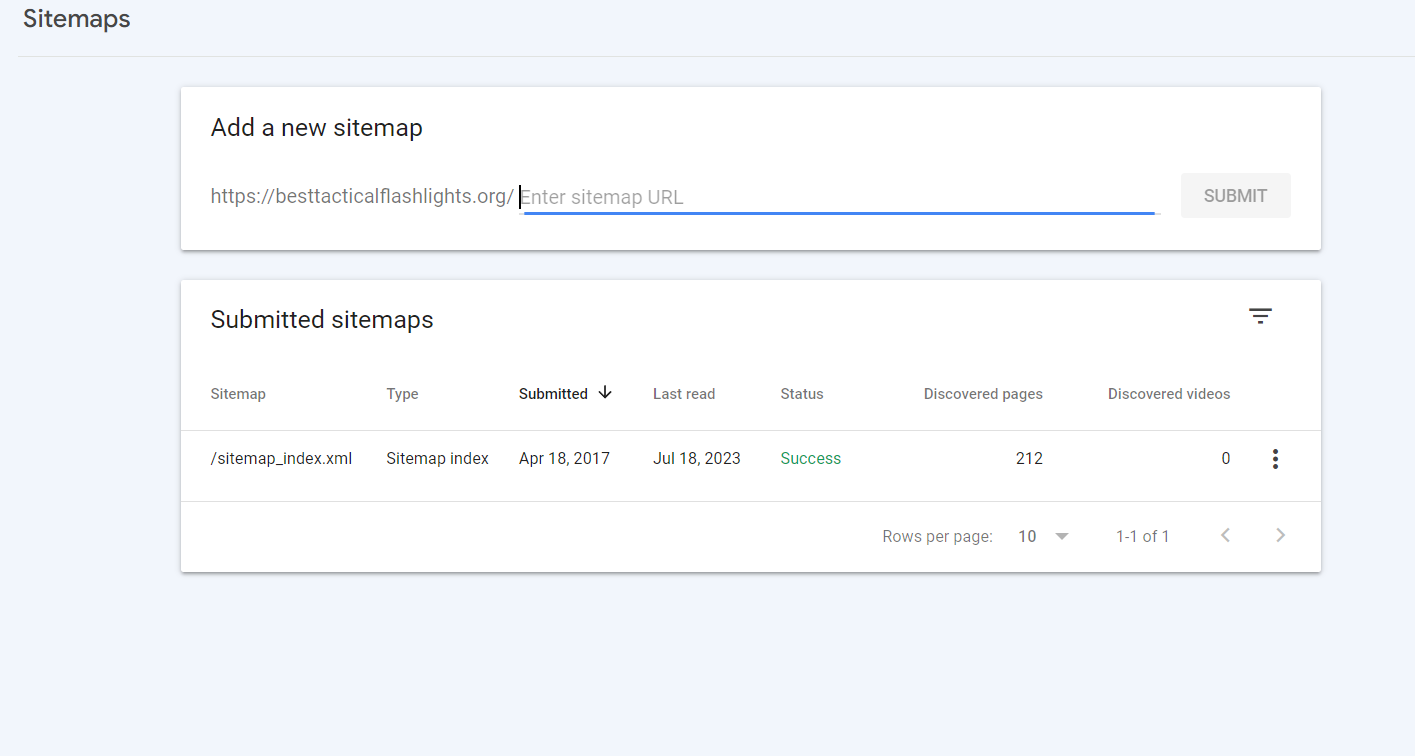Select the Type column header
The width and height of the screenshot is (1415, 756).
tap(402, 393)
